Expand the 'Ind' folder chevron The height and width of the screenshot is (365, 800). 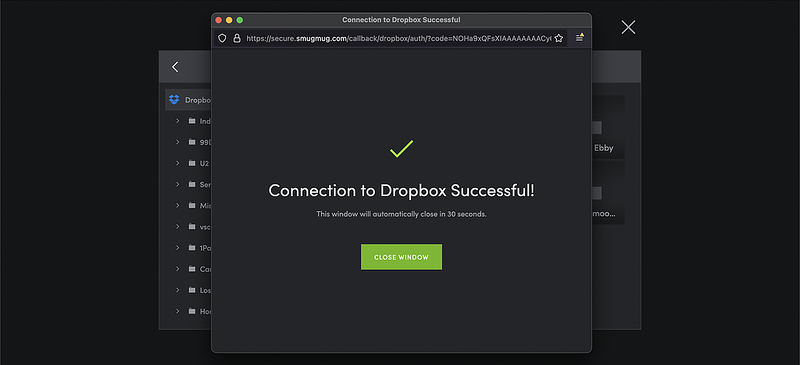tap(178, 121)
